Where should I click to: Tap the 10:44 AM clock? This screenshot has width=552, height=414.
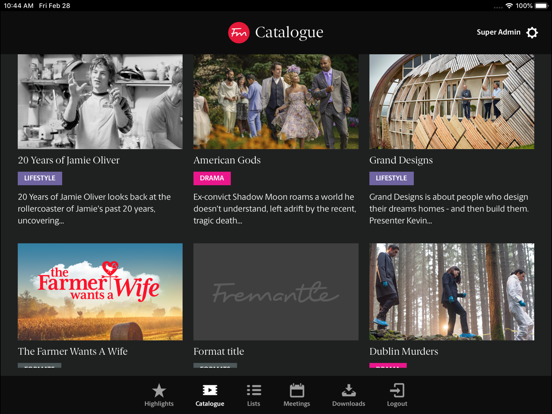point(18,6)
